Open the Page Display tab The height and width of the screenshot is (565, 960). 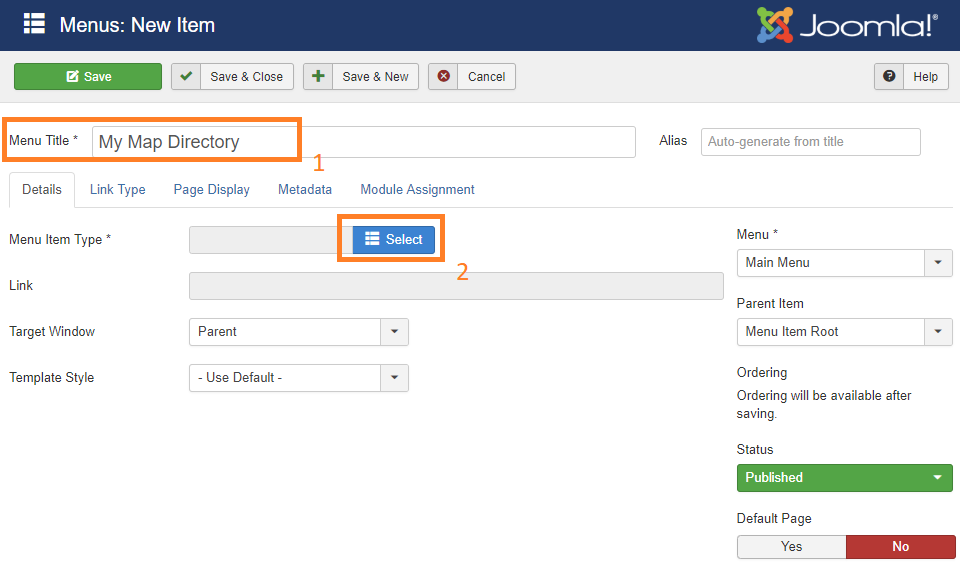pos(212,190)
